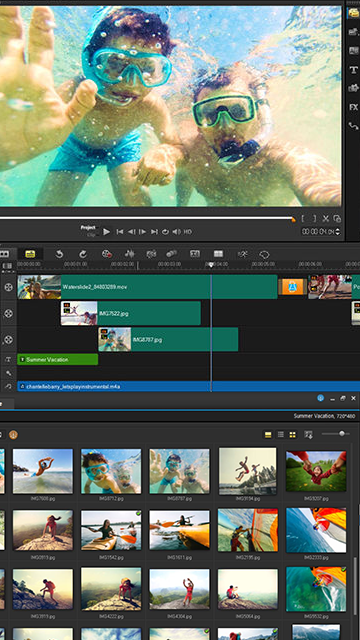Select the Waterslide2_84803289.mov clip
Image resolution: width=360 pixels, height=640 pixels.
point(147,287)
